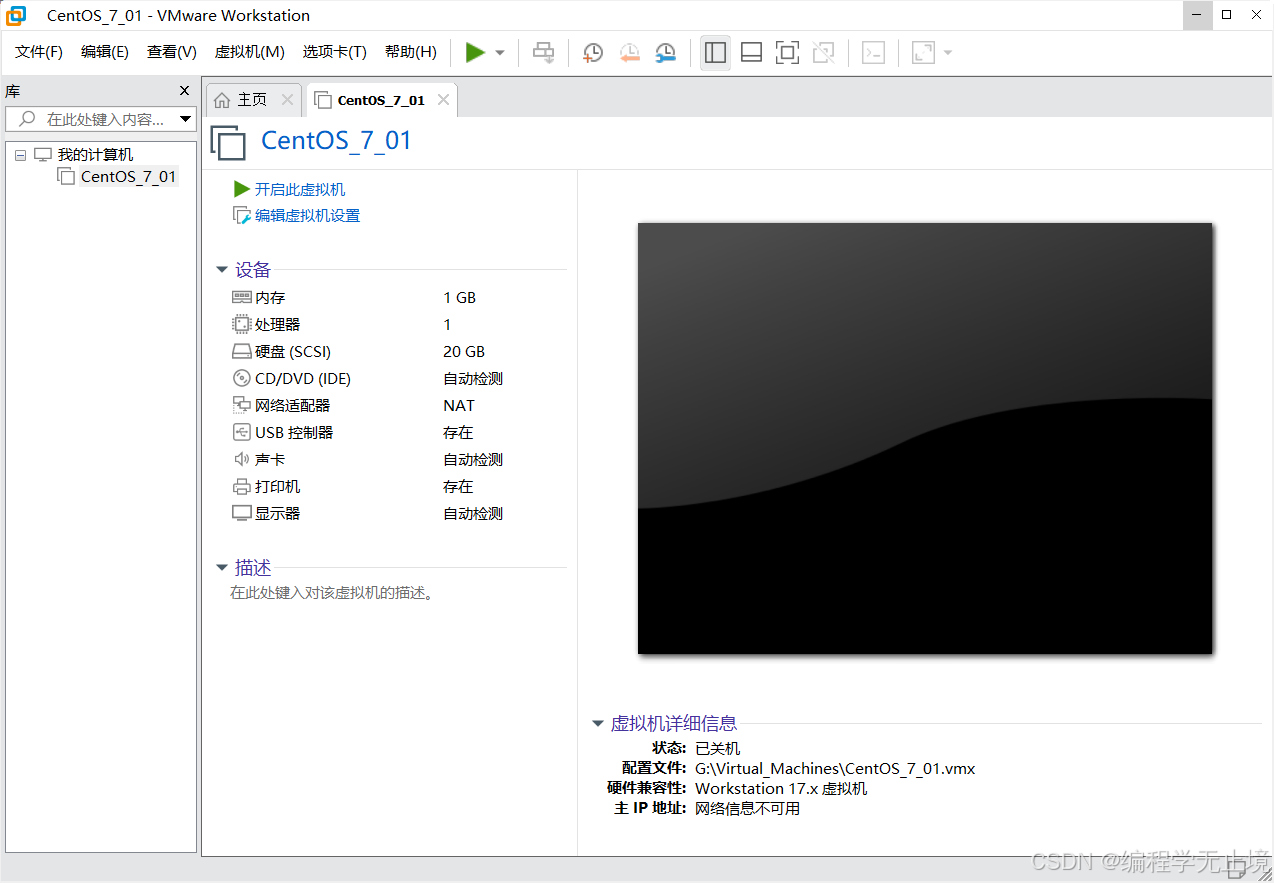
Task: Click the 硬盘 (SCSI) device icon
Action: coord(241,351)
